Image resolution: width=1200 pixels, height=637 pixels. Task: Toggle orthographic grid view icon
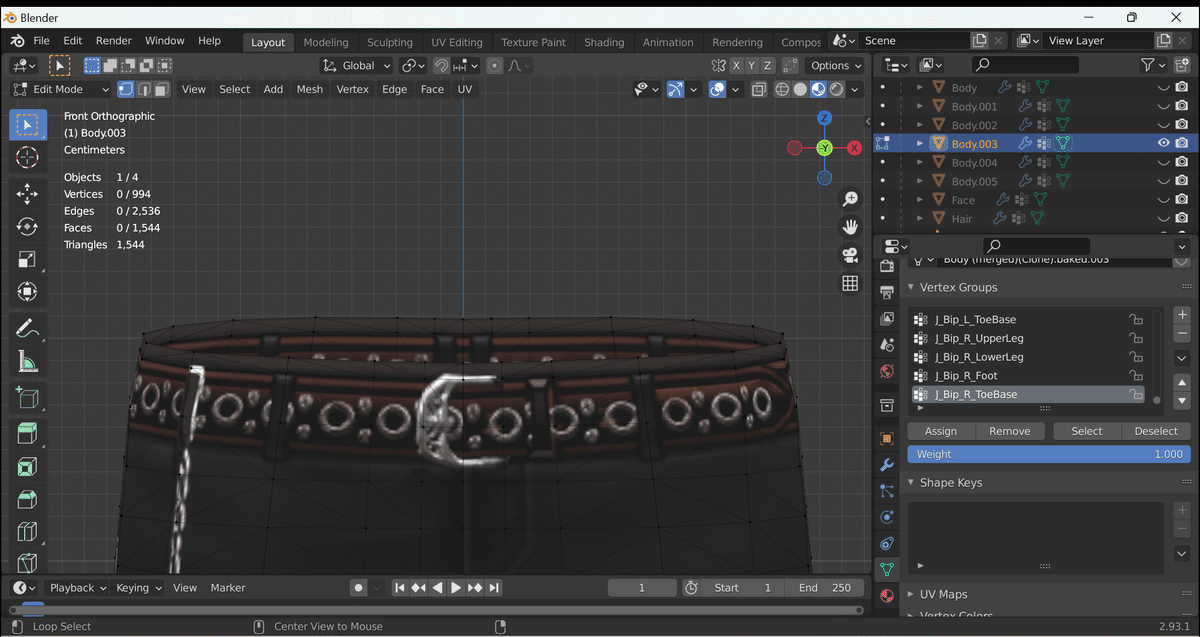[x=850, y=284]
